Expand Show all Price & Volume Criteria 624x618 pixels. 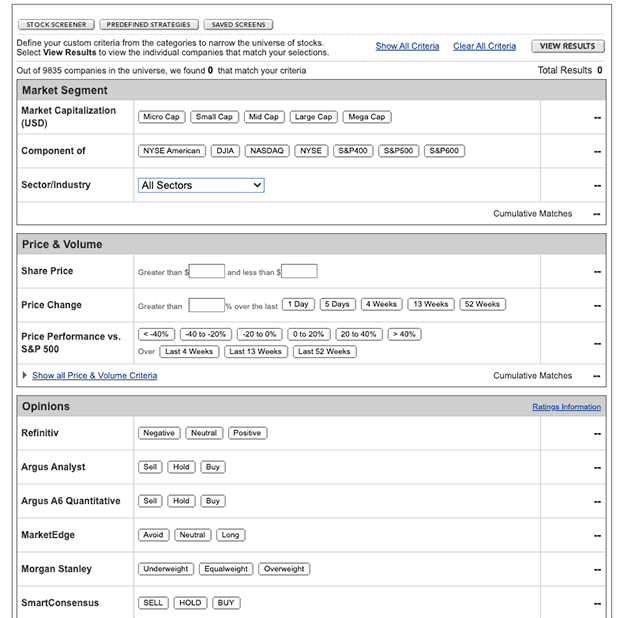[x=94, y=376]
